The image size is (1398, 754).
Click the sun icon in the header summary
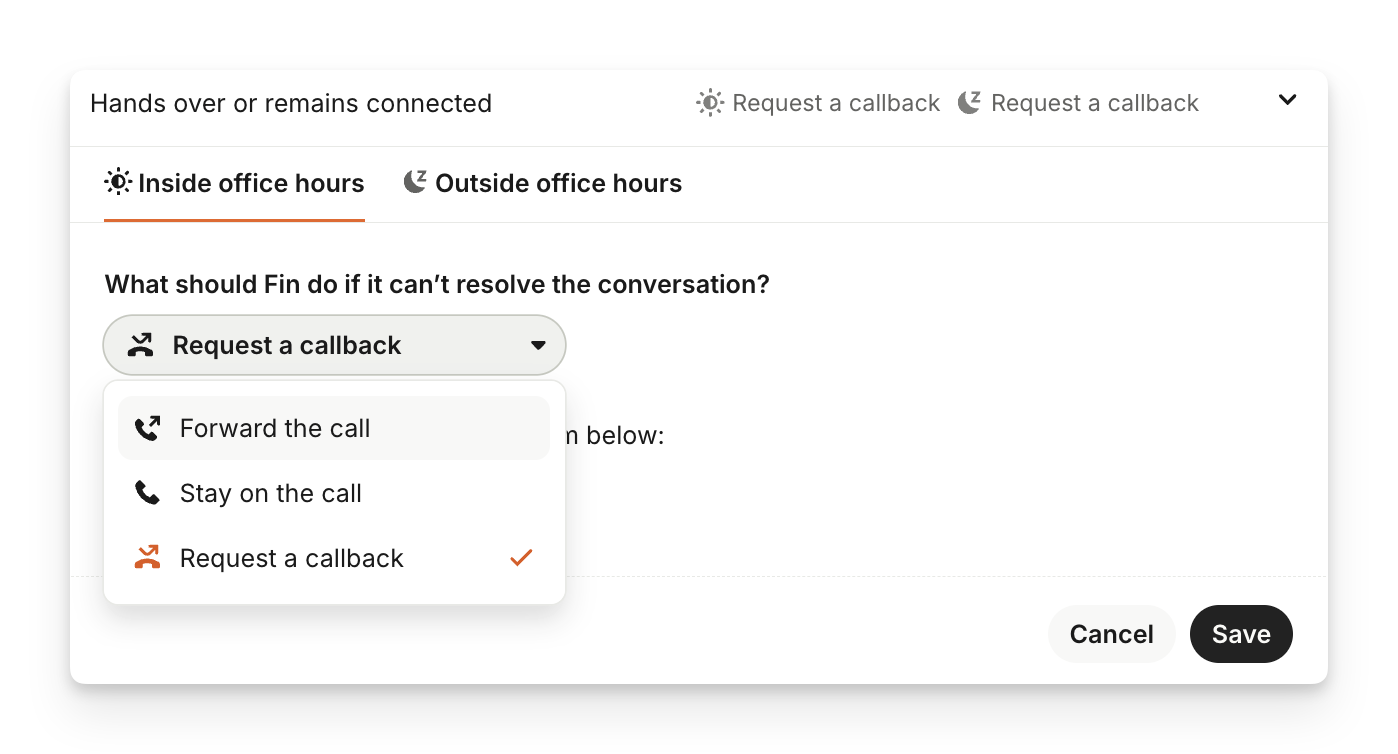(709, 103)
